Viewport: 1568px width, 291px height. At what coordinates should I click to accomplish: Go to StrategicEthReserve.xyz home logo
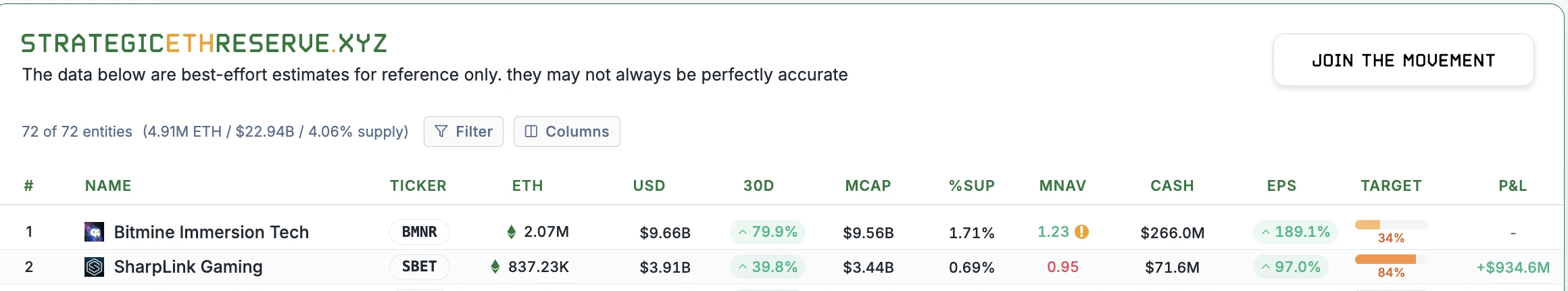coord(204,43)
